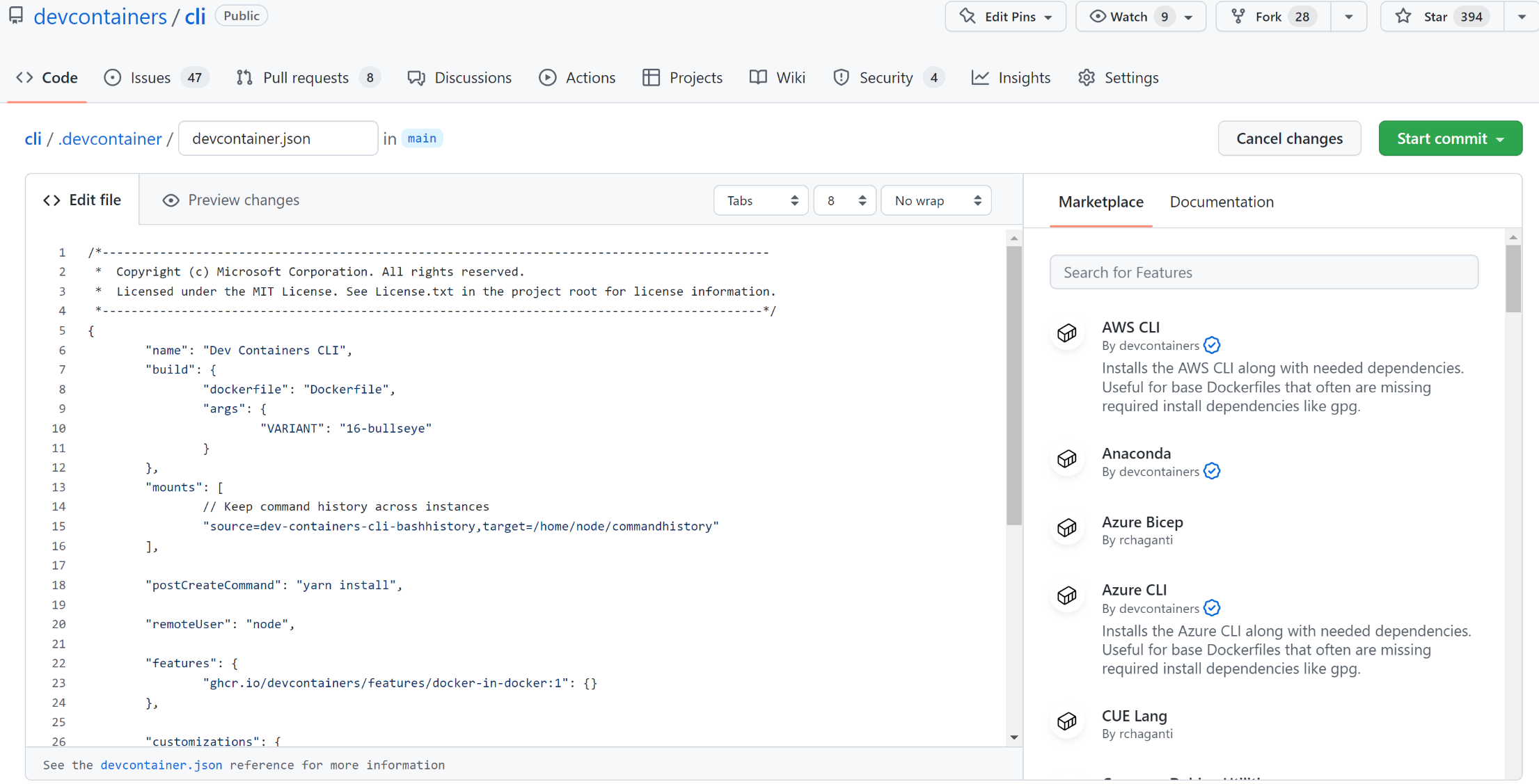Click the Discussions speech bubble icon
Screen dimensions: 1539x784
pyautogui.click(x=416, y=77)
